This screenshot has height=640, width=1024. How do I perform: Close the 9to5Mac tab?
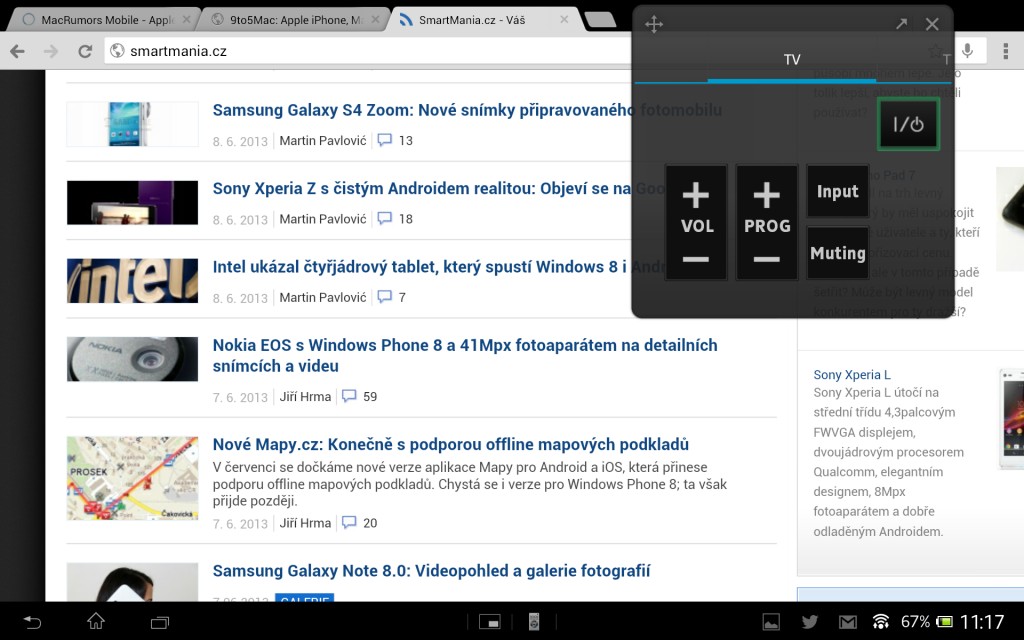[375, 20]
